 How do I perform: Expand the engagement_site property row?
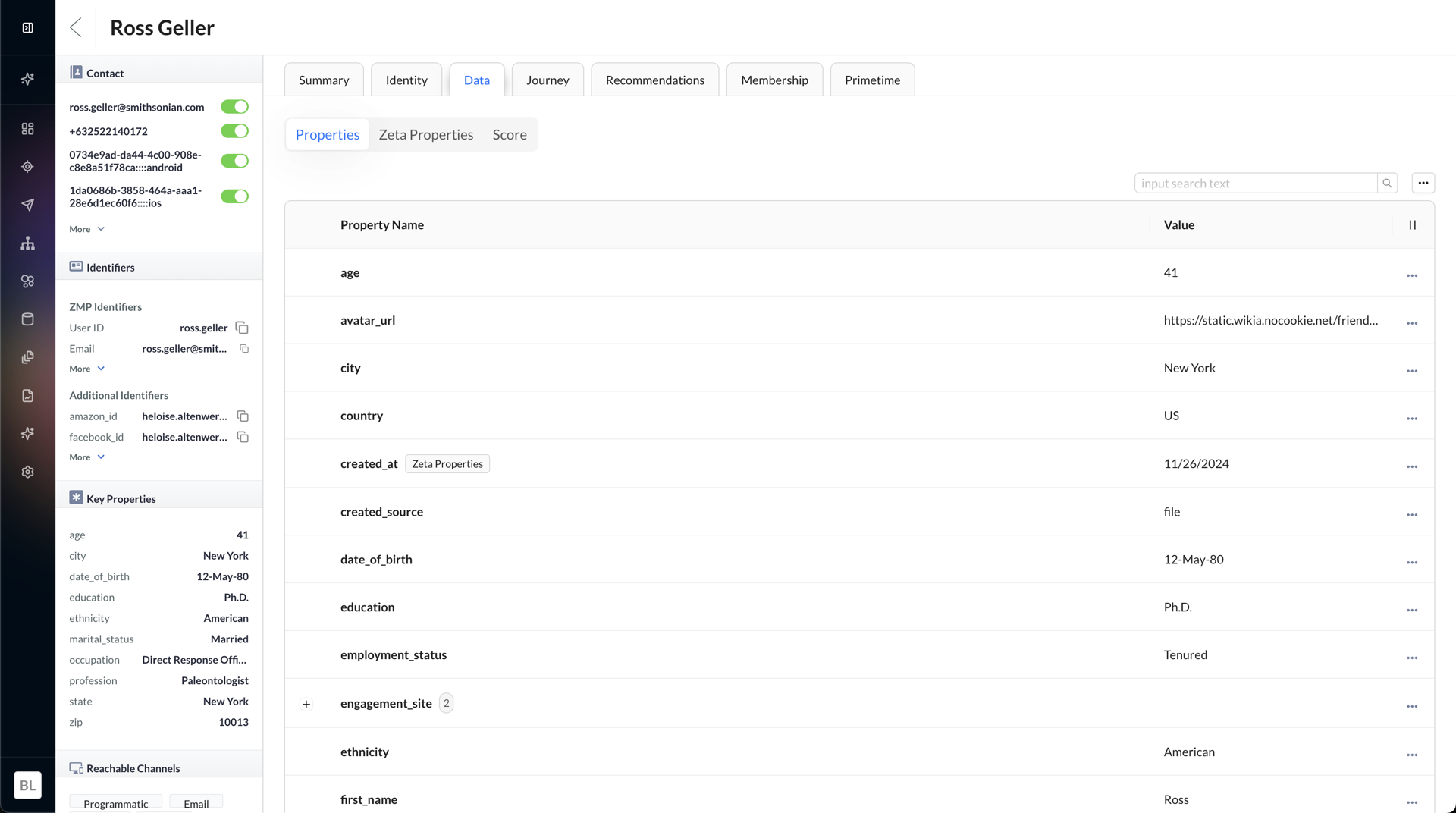click(x=306, y=704)
